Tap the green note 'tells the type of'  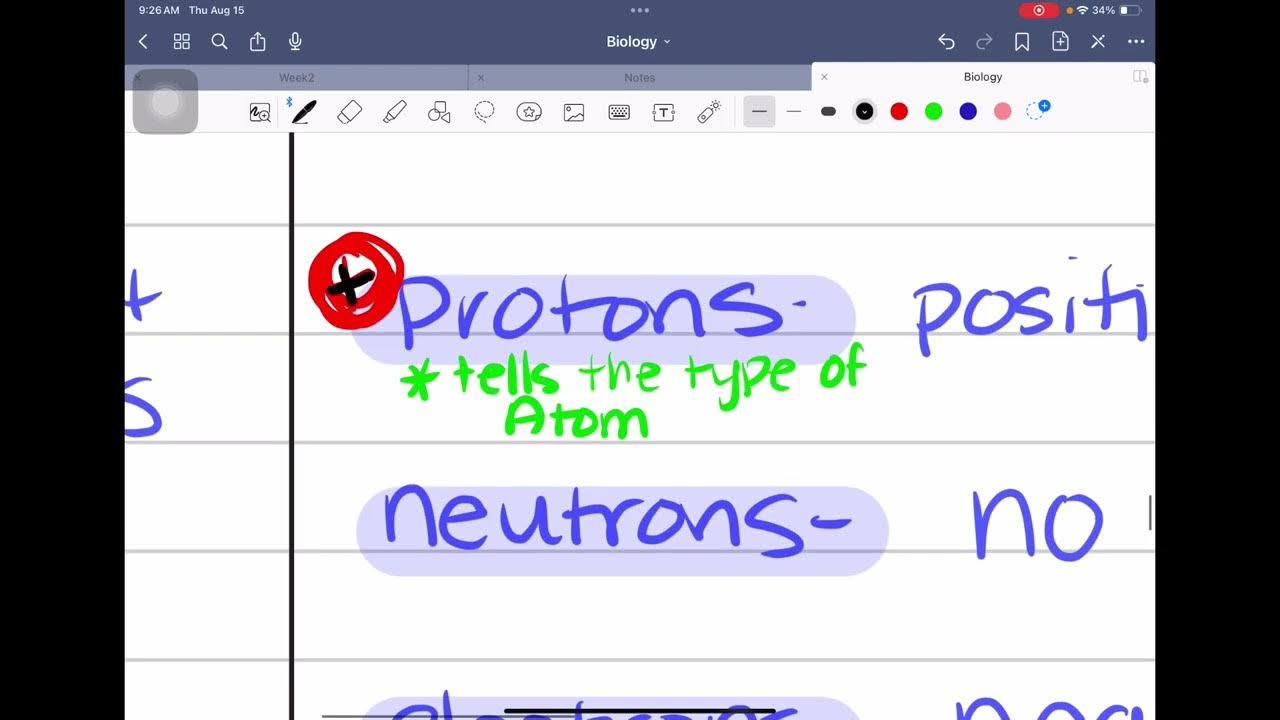tap(632, 377)
